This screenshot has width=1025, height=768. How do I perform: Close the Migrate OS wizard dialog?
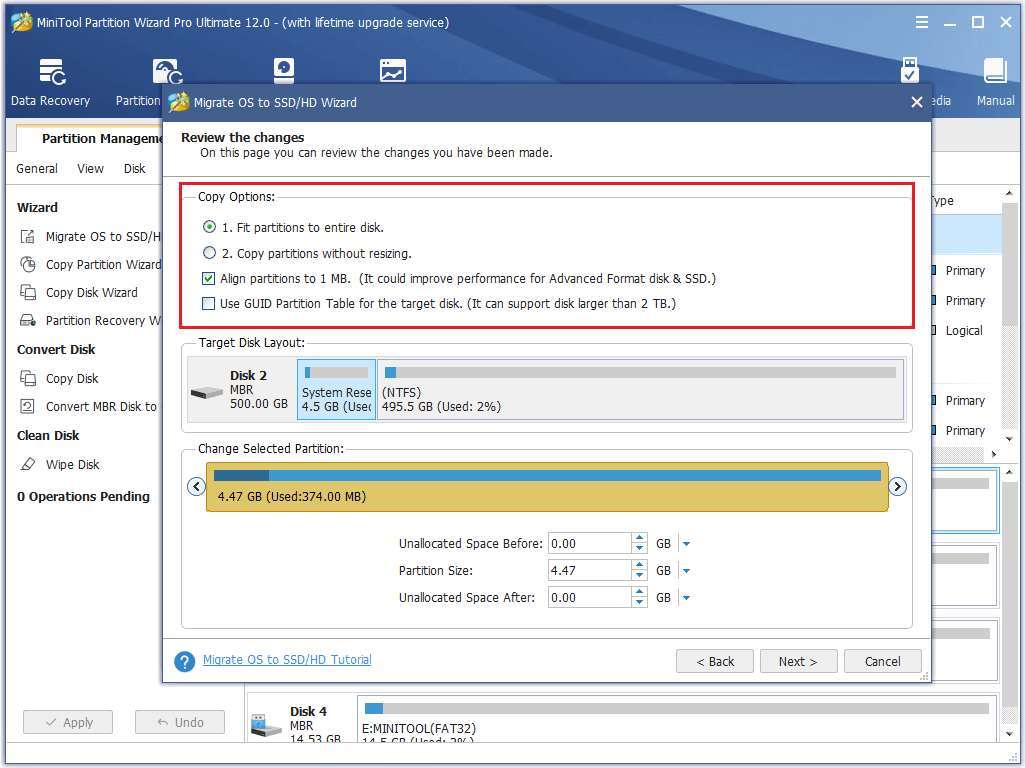916,102
